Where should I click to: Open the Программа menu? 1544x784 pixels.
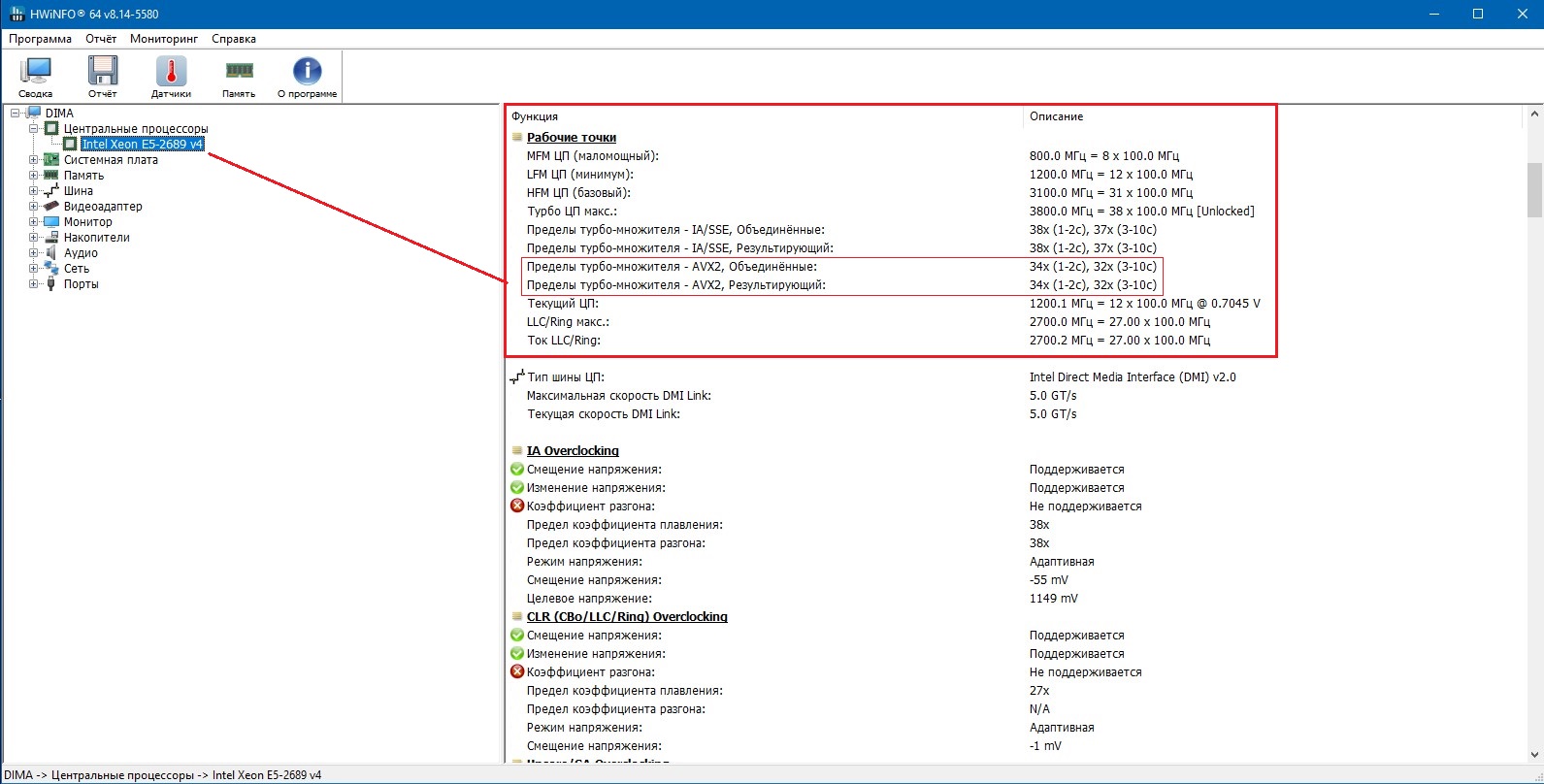(x=41, y=39)
